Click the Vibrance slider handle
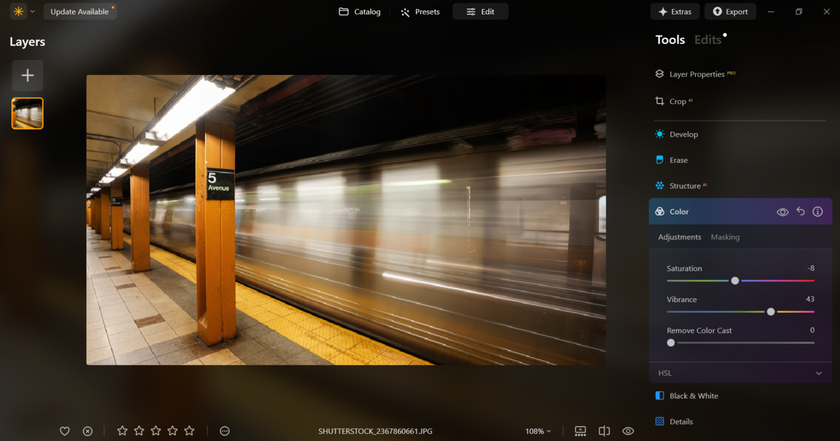The width and height of the screenshot is (840, 441). coord(771,312)
